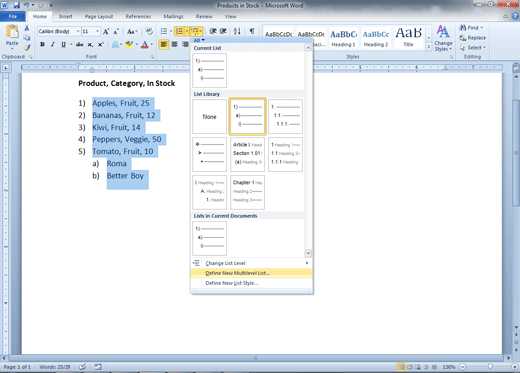520x373 pixels.
Task: Open the Find dropdown arrow
Action: [481, 28]
